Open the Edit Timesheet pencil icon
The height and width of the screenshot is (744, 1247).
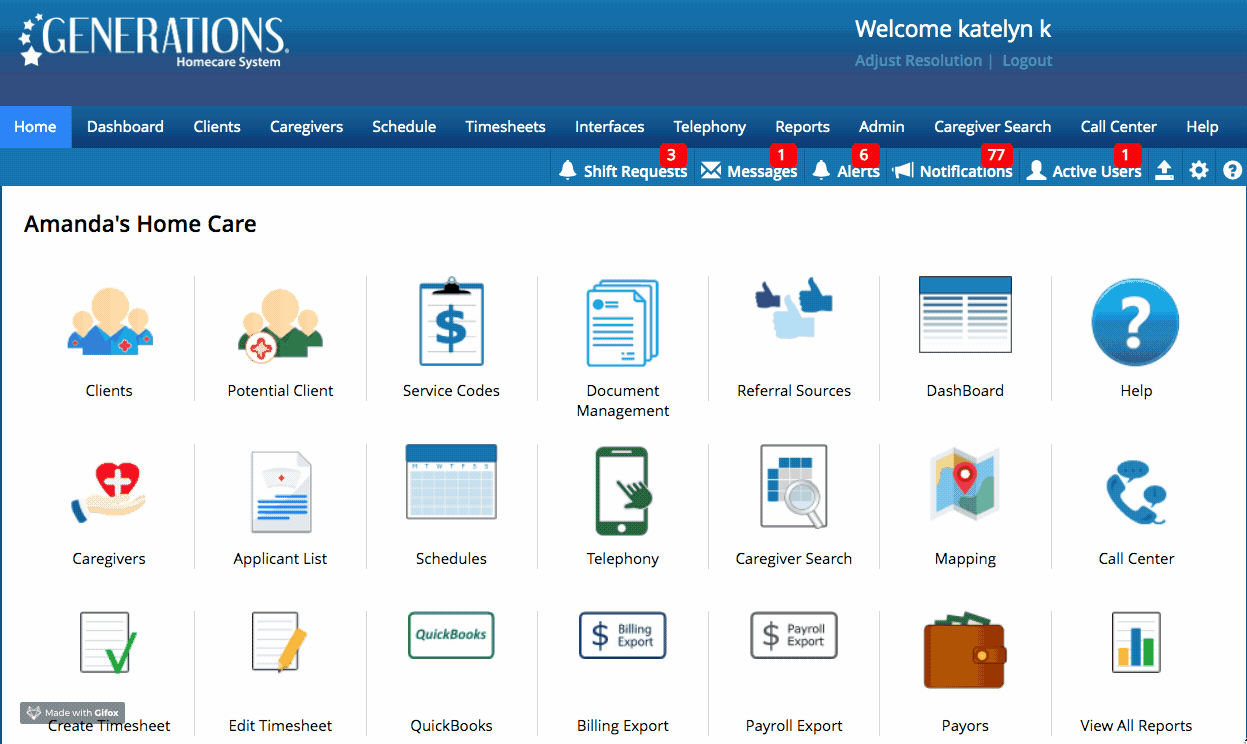[280, 642]
